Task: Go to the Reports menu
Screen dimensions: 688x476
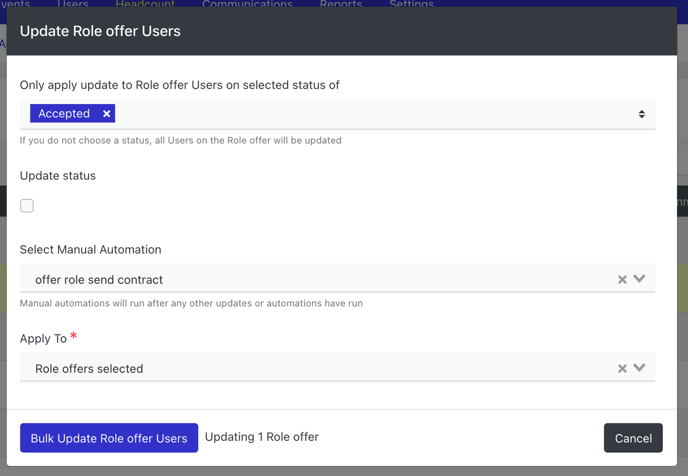Action: pyautogui.click(x=341, y=4)
